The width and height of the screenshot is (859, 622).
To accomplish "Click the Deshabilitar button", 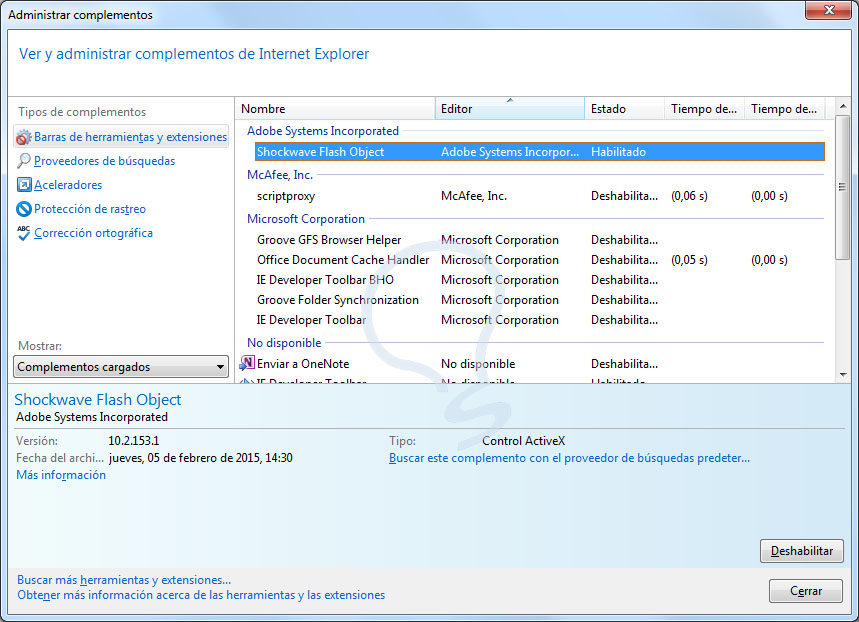I will tap(801, 551).
